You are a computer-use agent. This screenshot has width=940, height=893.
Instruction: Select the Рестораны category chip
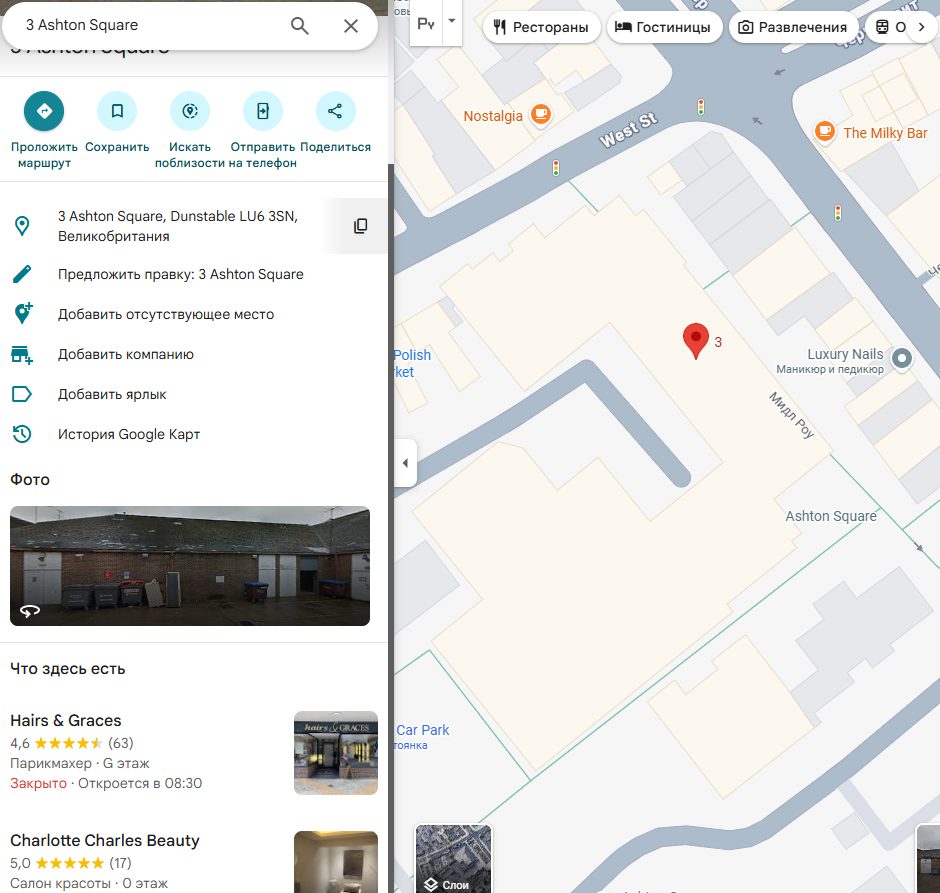coord(541,27)
